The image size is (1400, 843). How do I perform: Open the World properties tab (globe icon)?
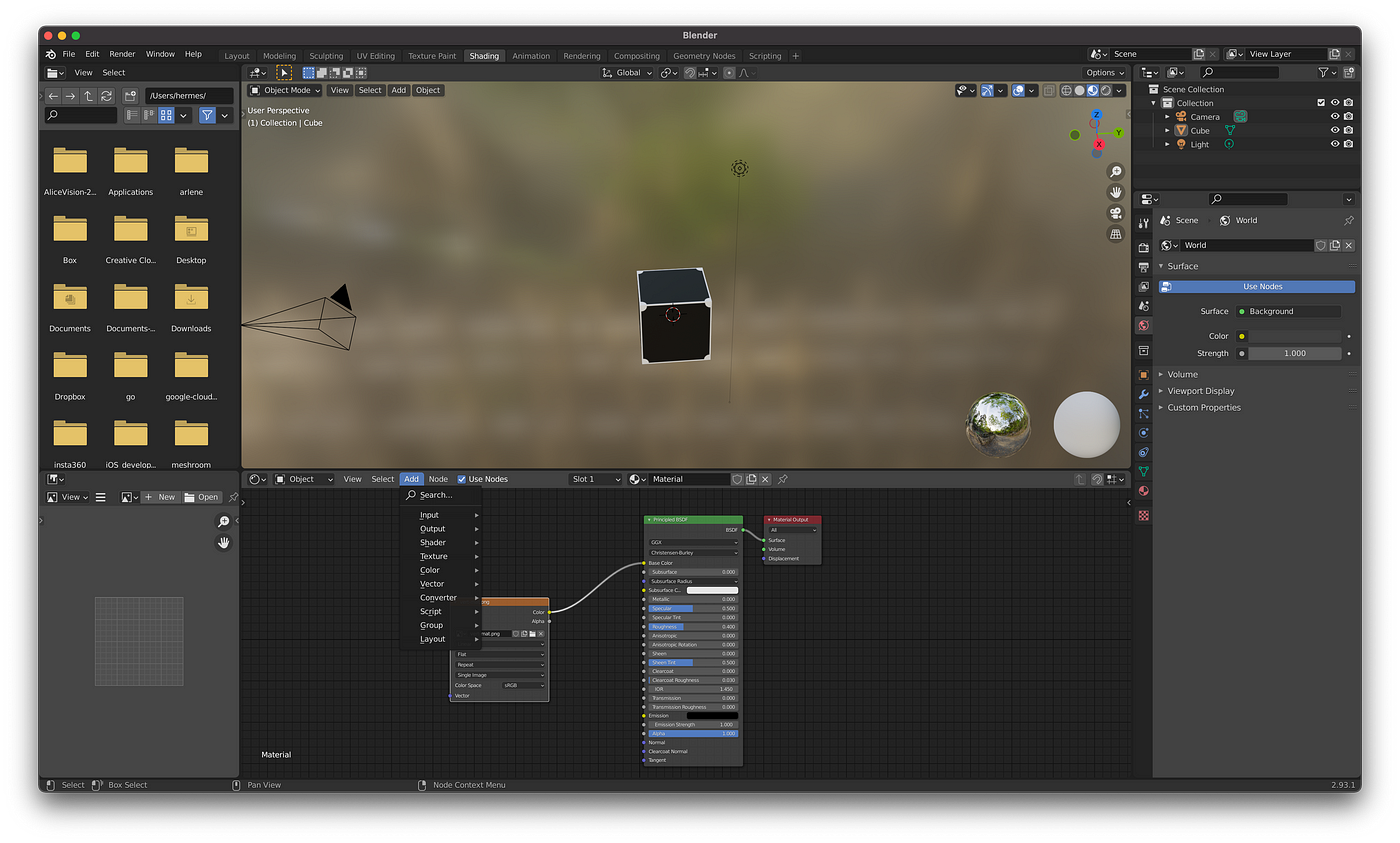[x=1144, y=326]
